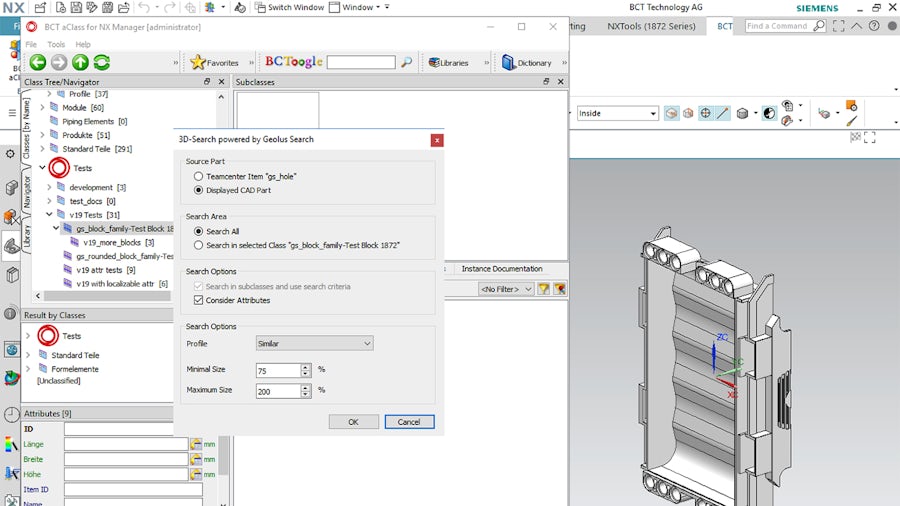Toggle the Consider Attributes checkbox

click(199, 300)
